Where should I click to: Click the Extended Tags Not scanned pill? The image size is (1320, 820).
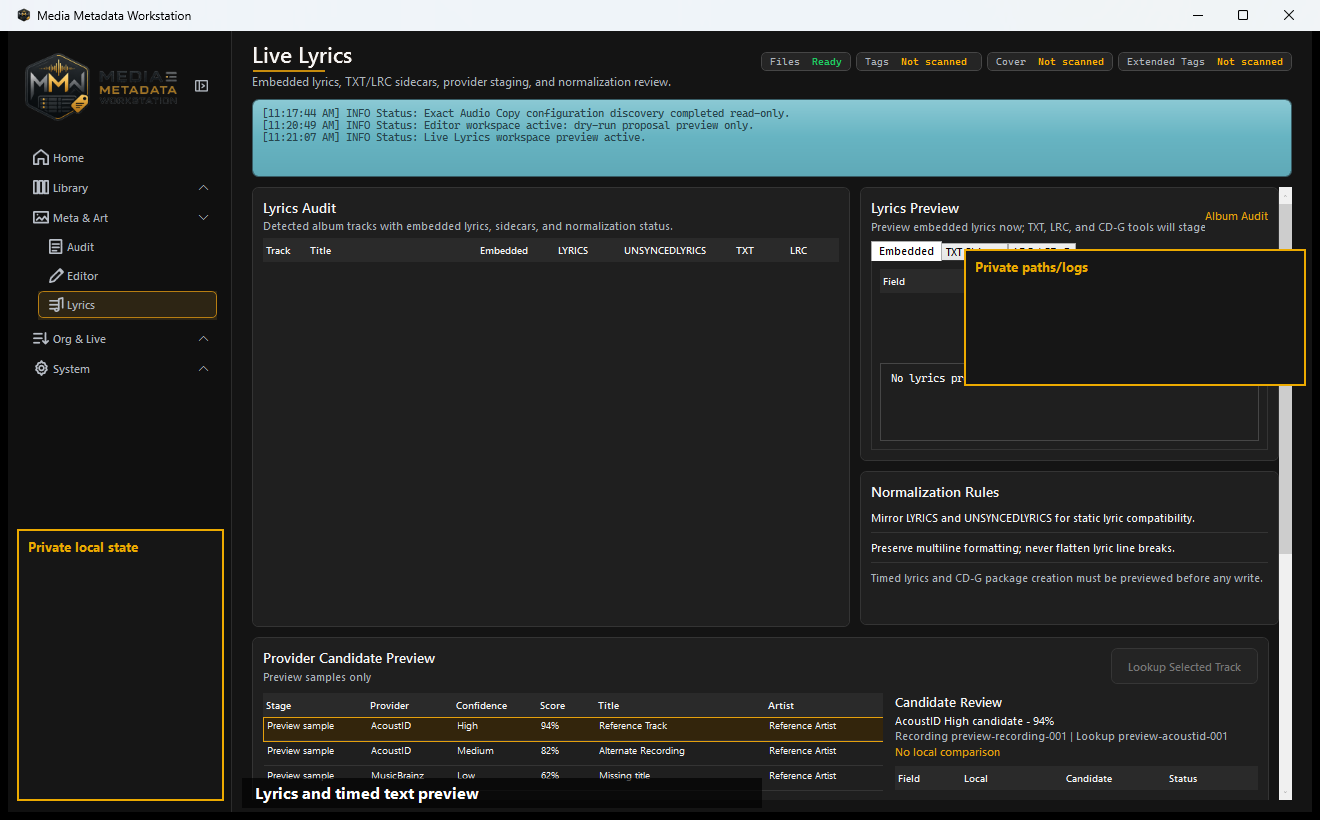pos(1205,62)
